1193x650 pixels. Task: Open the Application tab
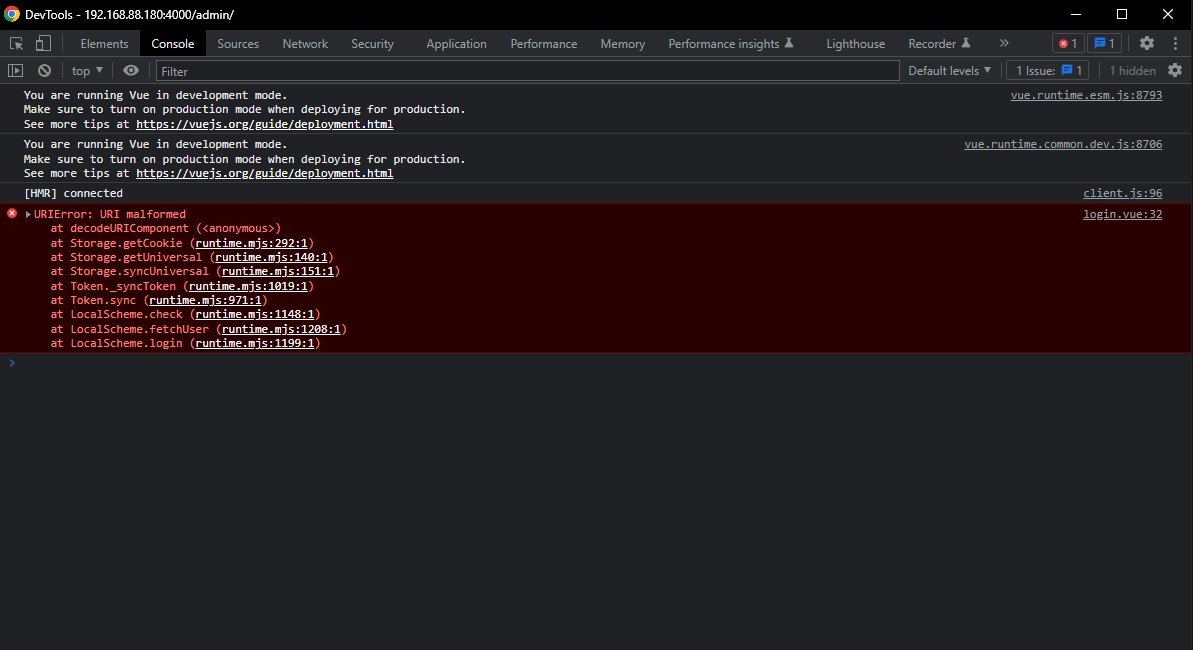(x=456, y=43)
